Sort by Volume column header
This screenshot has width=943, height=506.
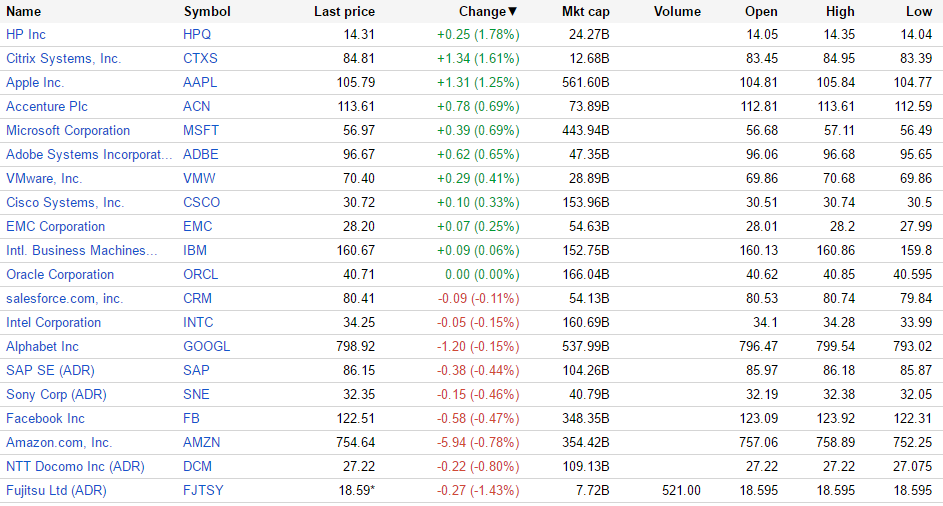pyautogui.click(x=677, y=11)
